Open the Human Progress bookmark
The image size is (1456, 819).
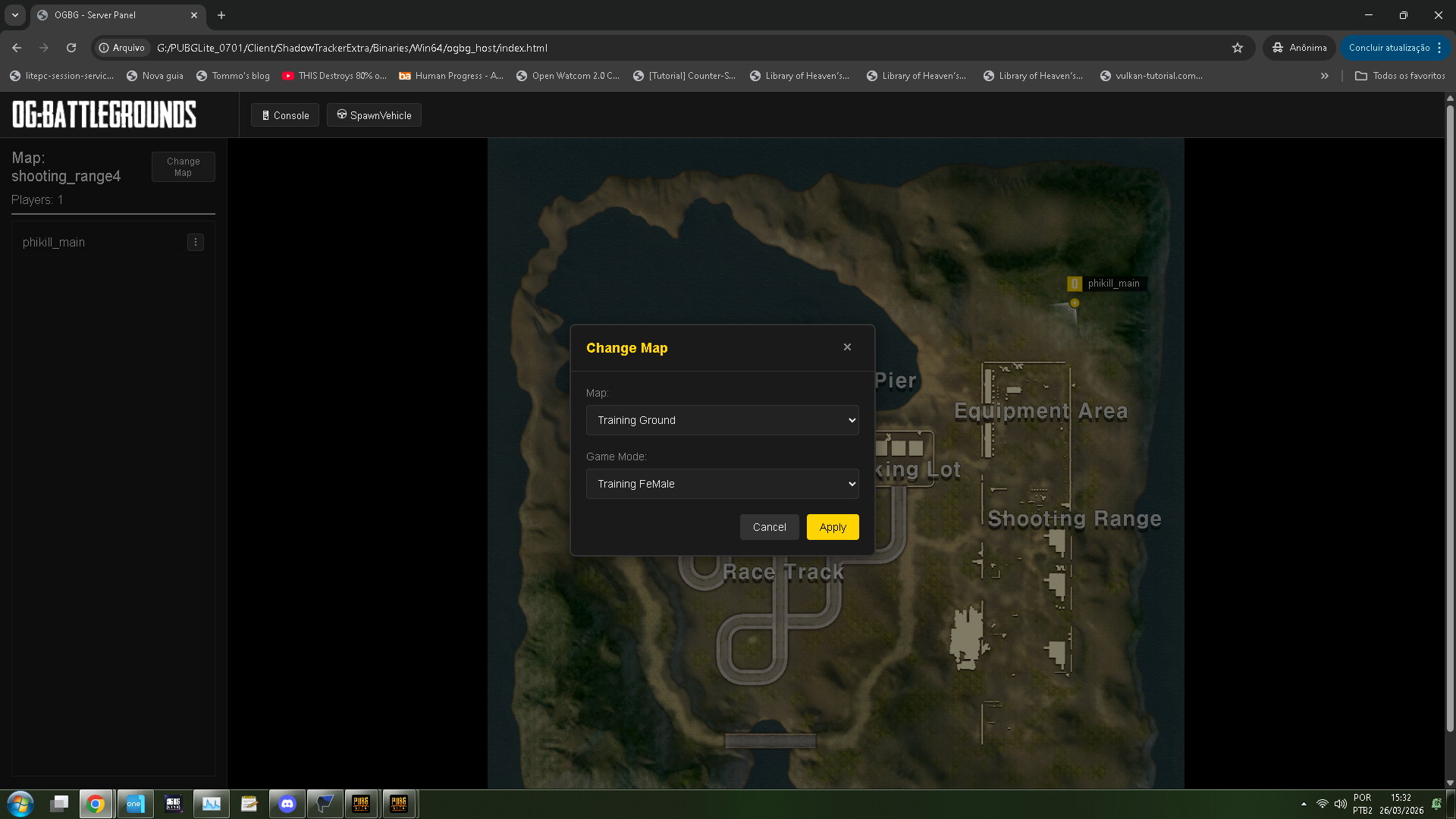coord(451,76)
